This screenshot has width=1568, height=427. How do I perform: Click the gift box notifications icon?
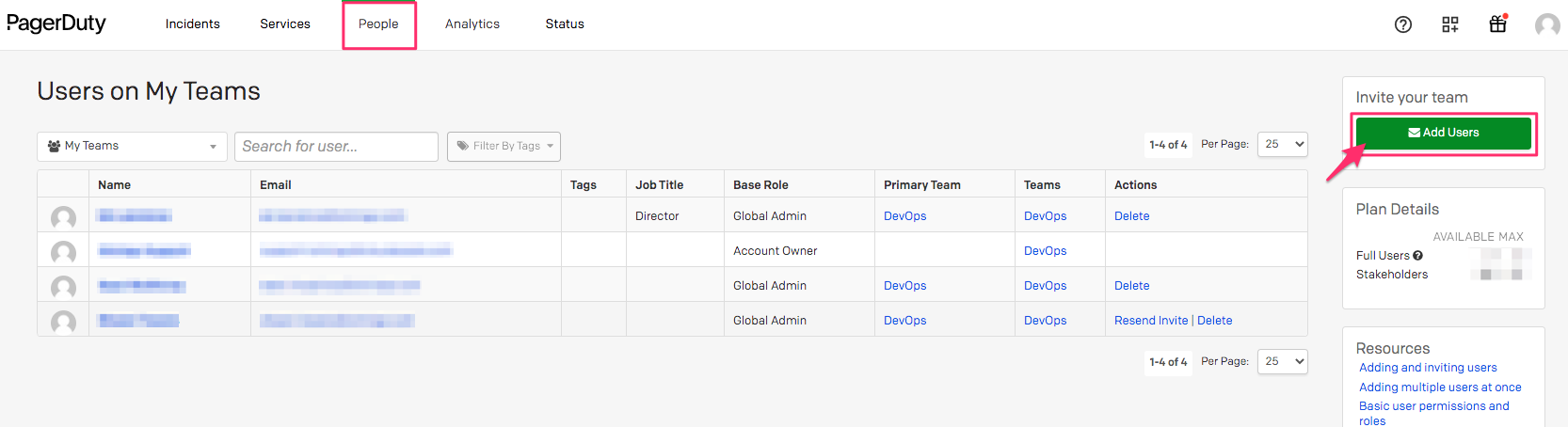pos(1497,24)
